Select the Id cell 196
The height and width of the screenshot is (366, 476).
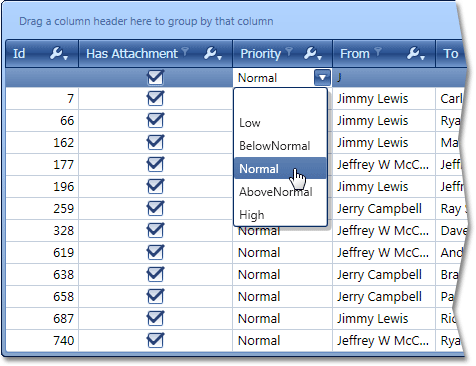click(42, 186)
